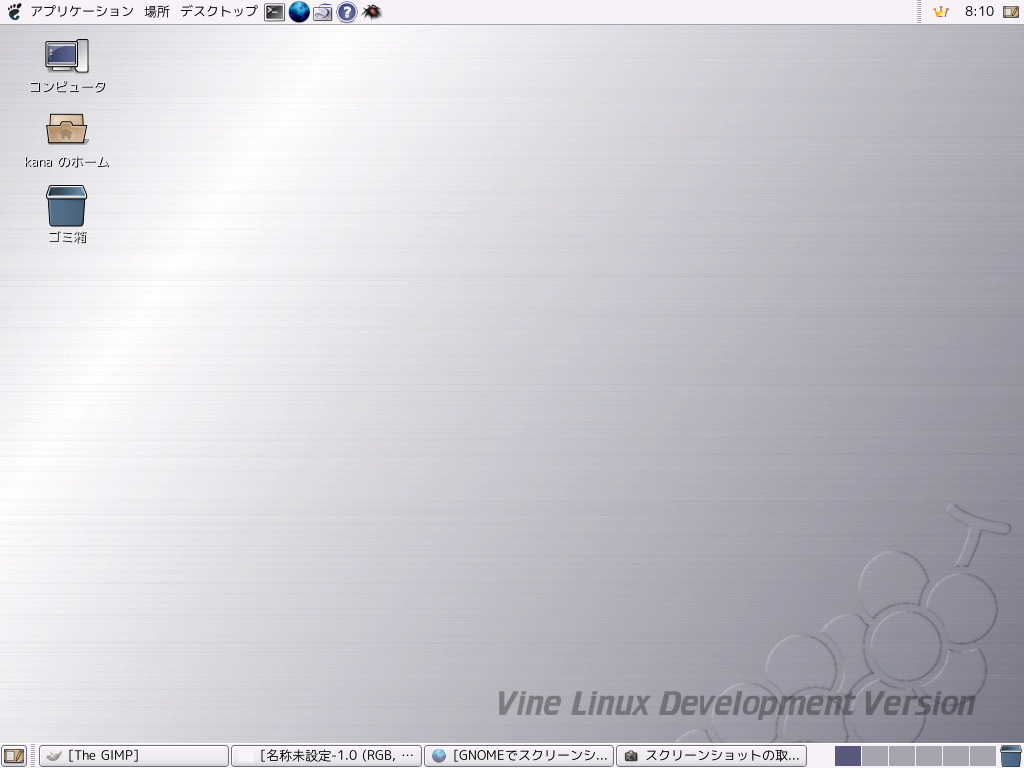Open the 場所 menu
This screenshot has height=768, width=1024.
click(157, 11)
